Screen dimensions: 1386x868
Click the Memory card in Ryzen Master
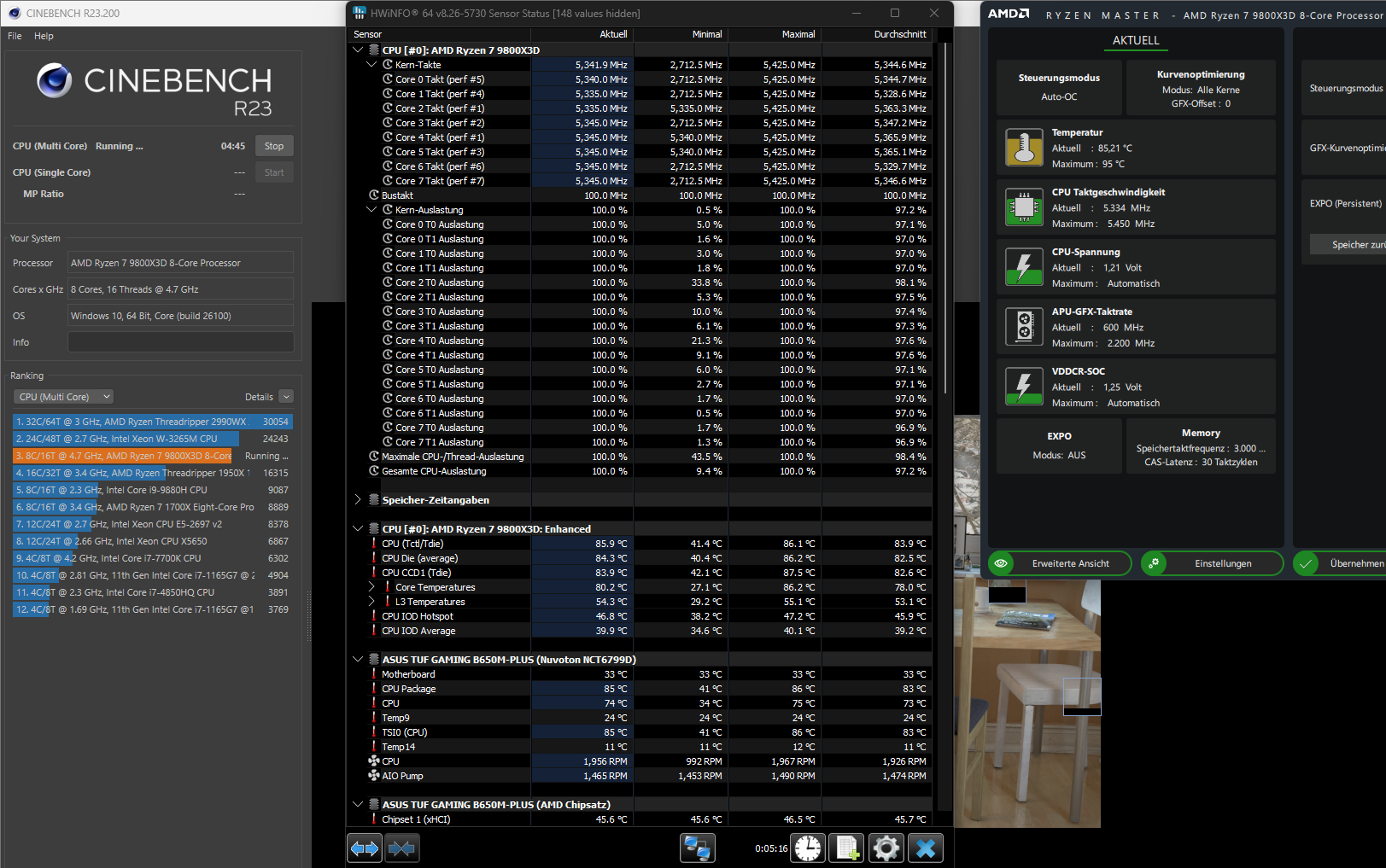(x=1201, y=446)
